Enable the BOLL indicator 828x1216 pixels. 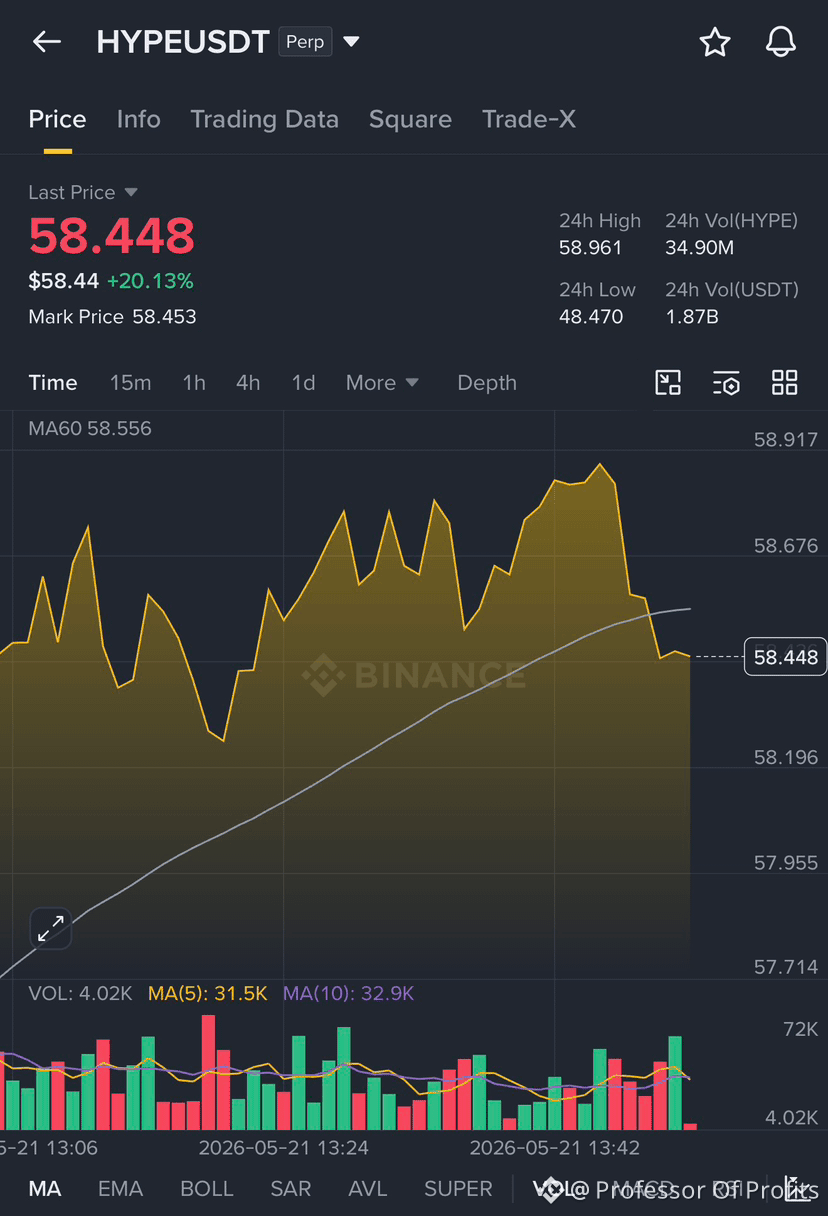[x=207, y=1189]
